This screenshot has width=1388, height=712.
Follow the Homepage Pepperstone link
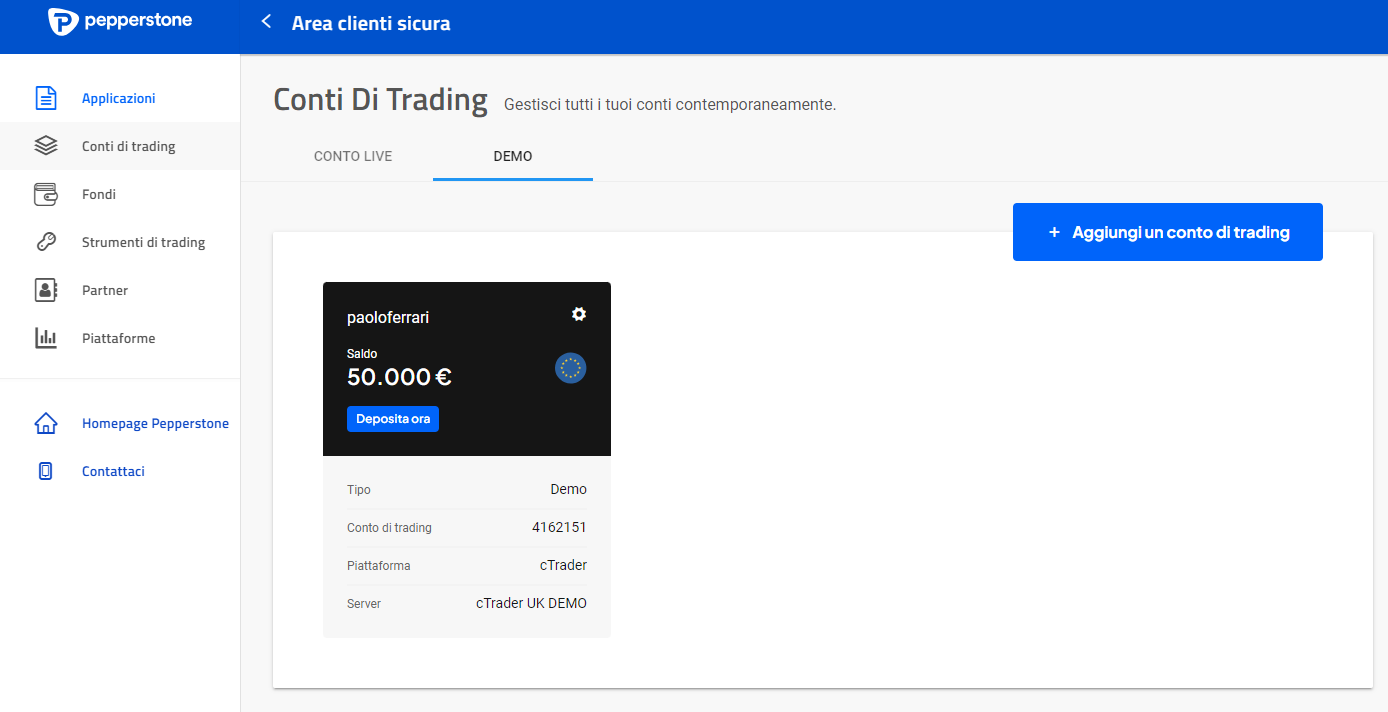(x=155, y=423)
